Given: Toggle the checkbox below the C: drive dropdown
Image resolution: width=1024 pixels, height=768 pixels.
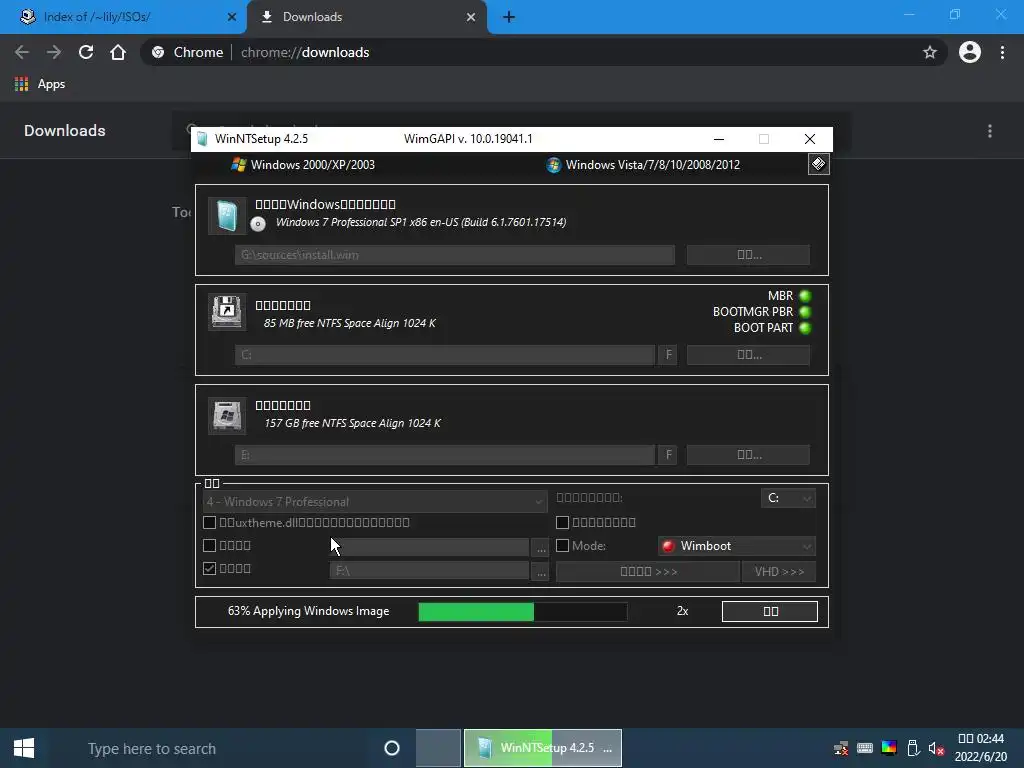Looking at the screenshot, I should click(x=562, y=522).
